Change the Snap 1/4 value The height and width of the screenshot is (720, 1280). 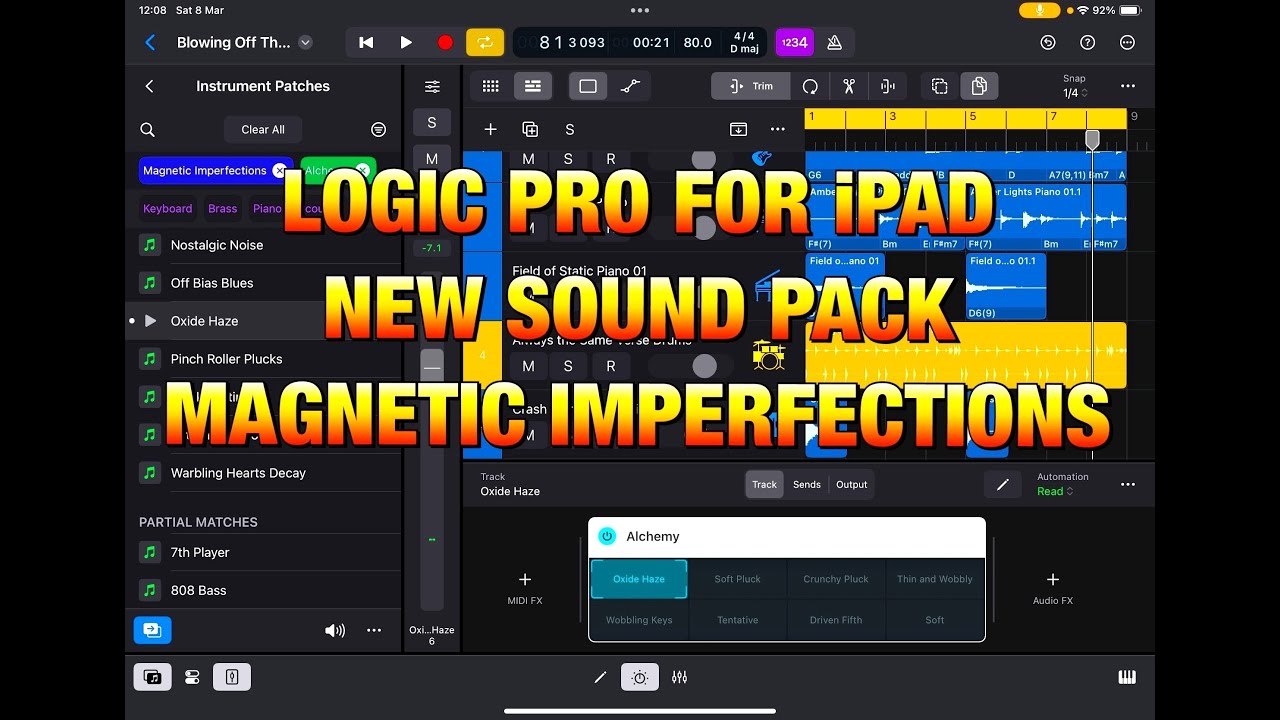[1074, 93]
